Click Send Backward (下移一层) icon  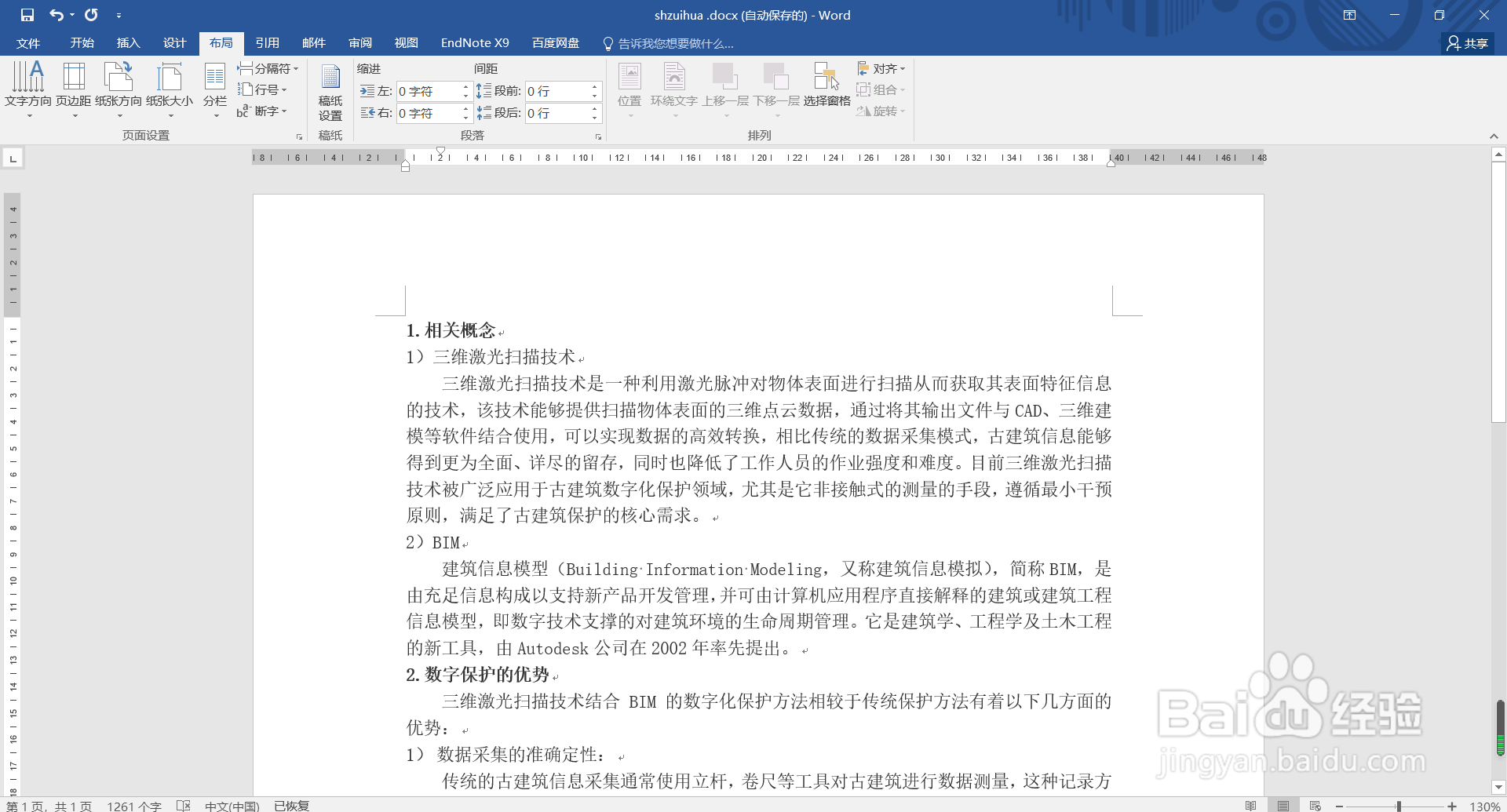pyautogui.click(x=776, y=89)
